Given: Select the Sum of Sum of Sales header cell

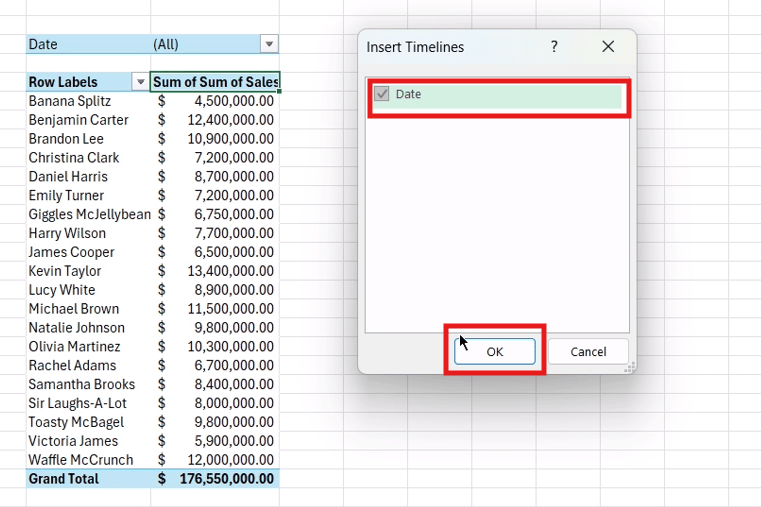Looking at the screenshot, I should pos(215,82).
